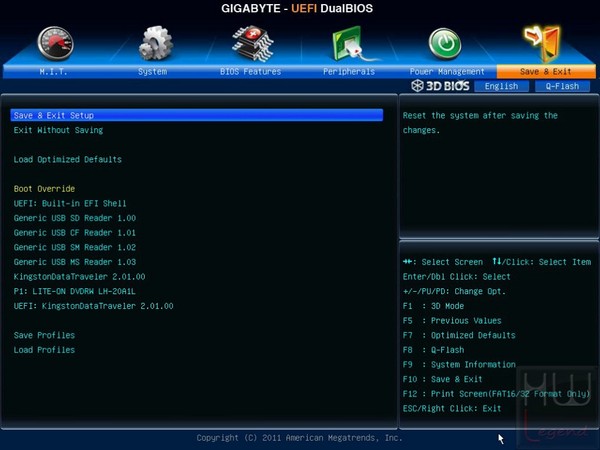
Task: Boot from UEFI: Built-in EFI Shell
Action: click(x=70, y=203)
